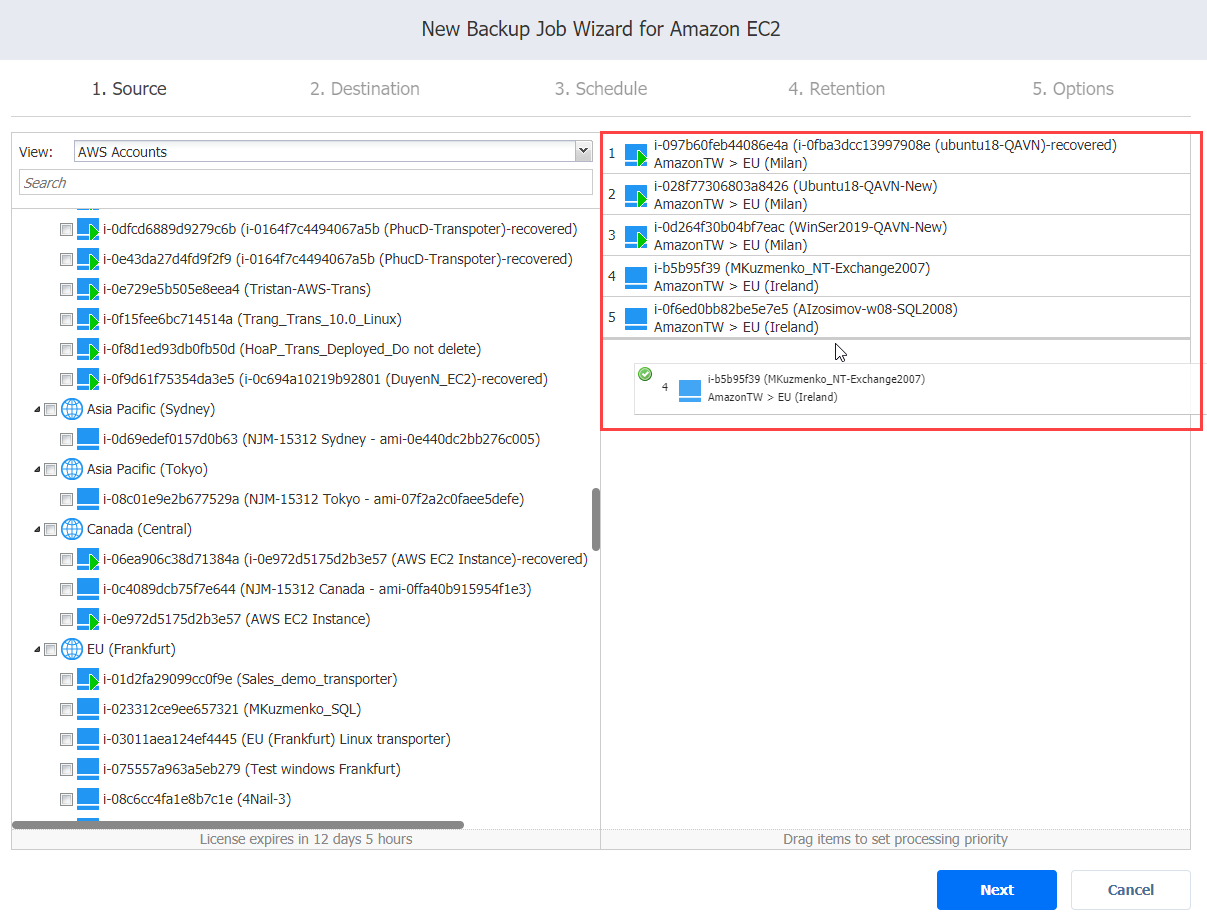
Task: Click the instance icon beside NJM-15312 Canada
Action: click(89, 590)
